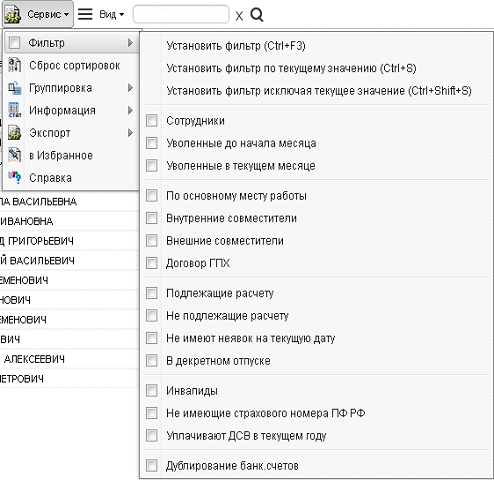
Task: Toggle the Инвалиды checkbox
Action: pyautogui.click(x=152, y=390)
